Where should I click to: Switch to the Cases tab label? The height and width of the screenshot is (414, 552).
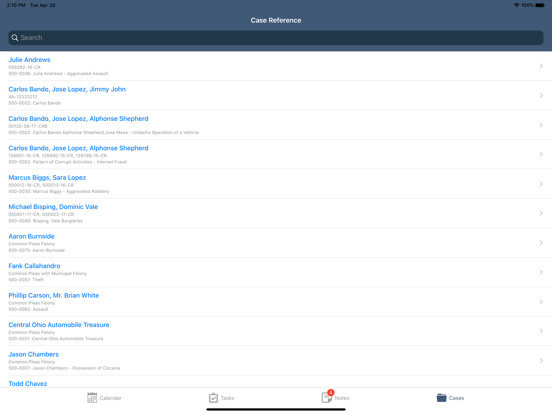(x=456, y=398)
